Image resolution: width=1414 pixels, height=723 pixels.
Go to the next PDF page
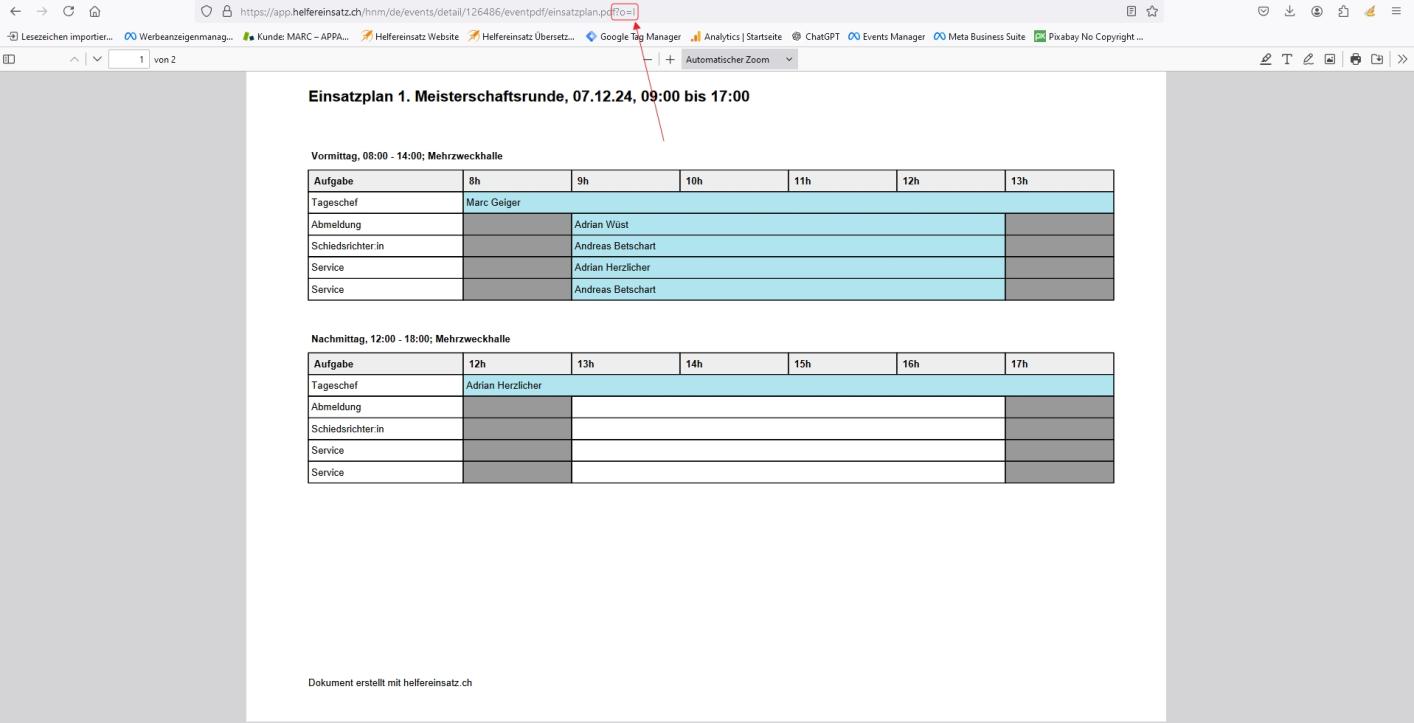pyautogui.click(x=95, y=60)
